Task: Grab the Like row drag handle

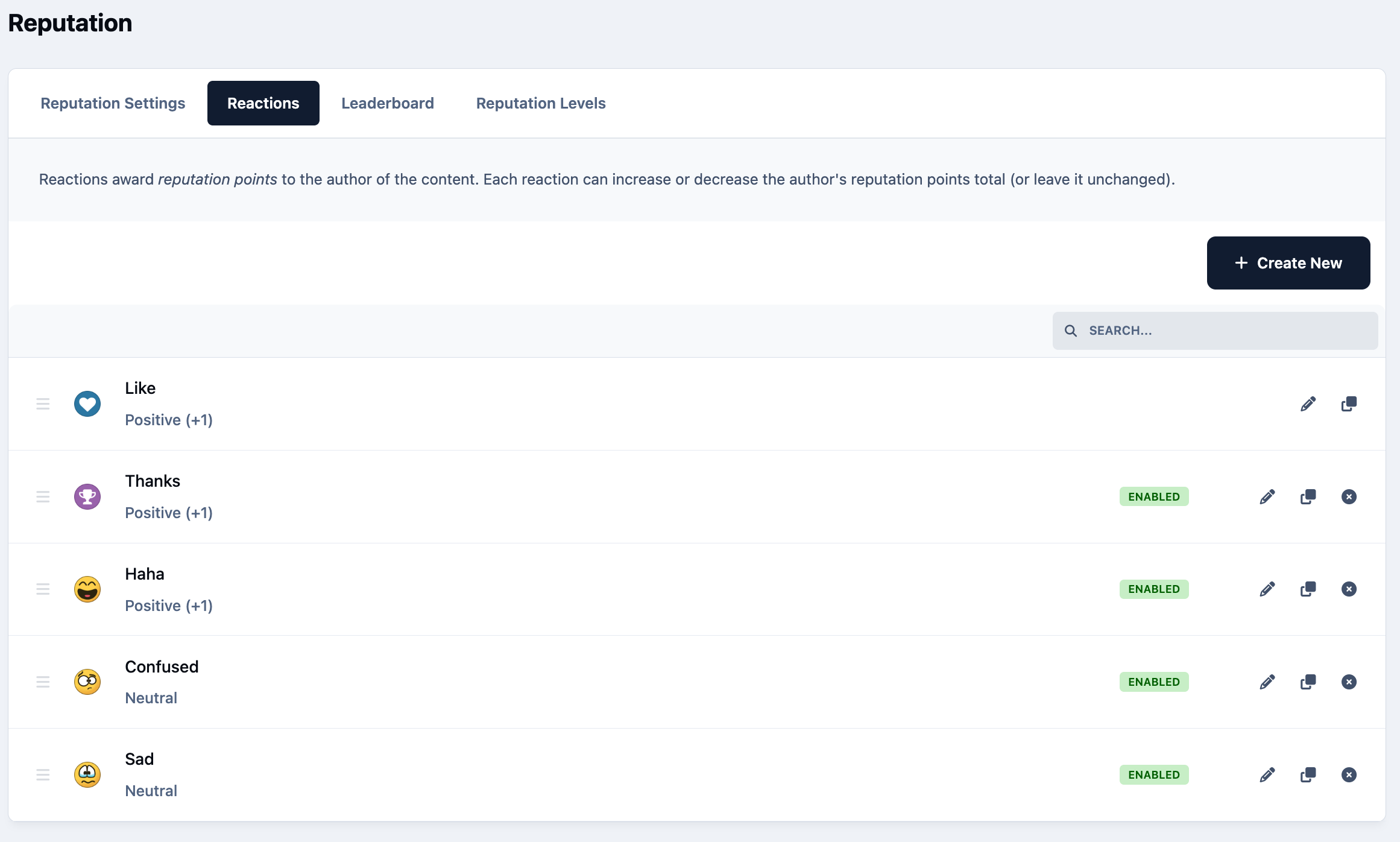Action: click(x=43, y=404)
